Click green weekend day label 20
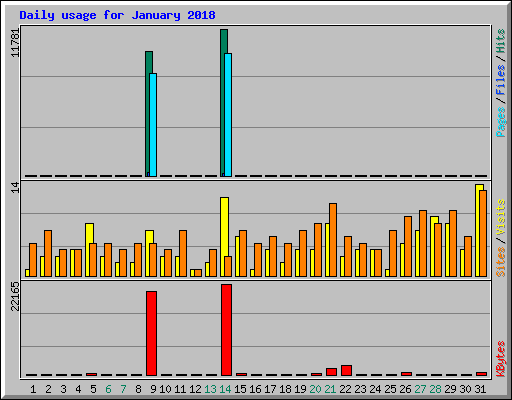 pos(315,389)
